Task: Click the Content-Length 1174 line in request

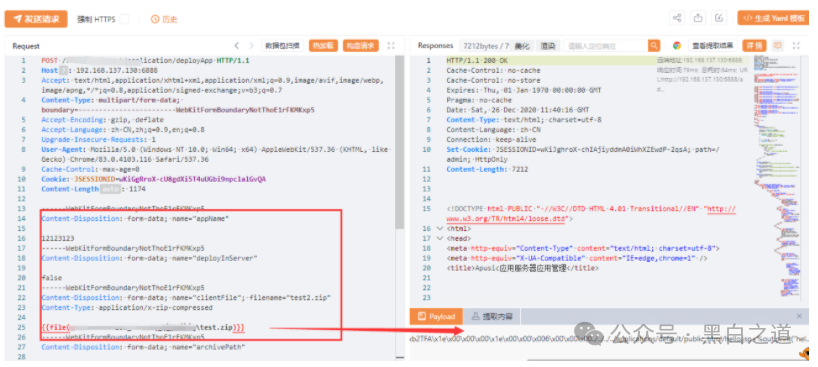Action: [x=93, y=189]
